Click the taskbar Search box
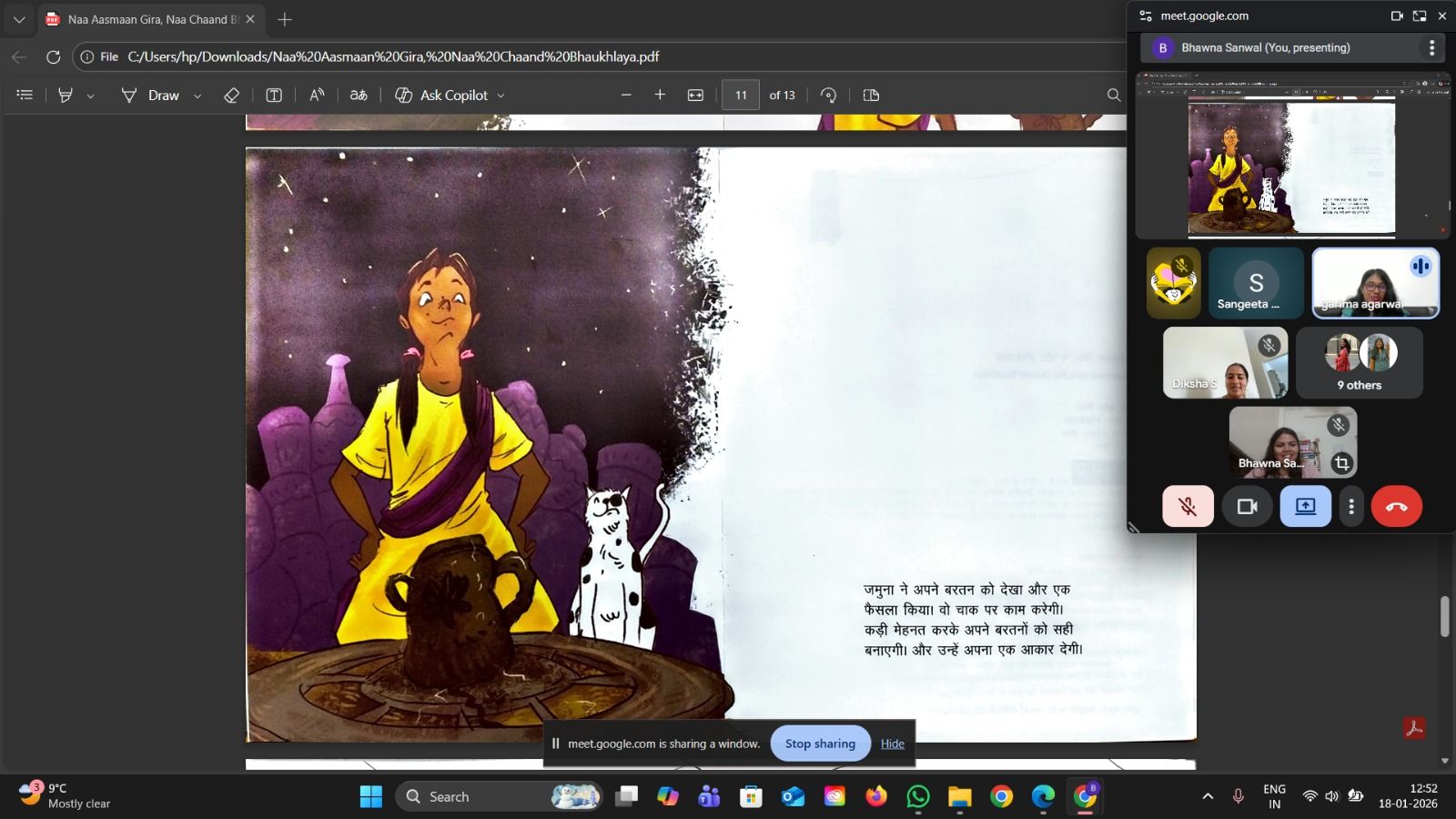Viewport: 1456px width, 819px height. pos(499,796)
